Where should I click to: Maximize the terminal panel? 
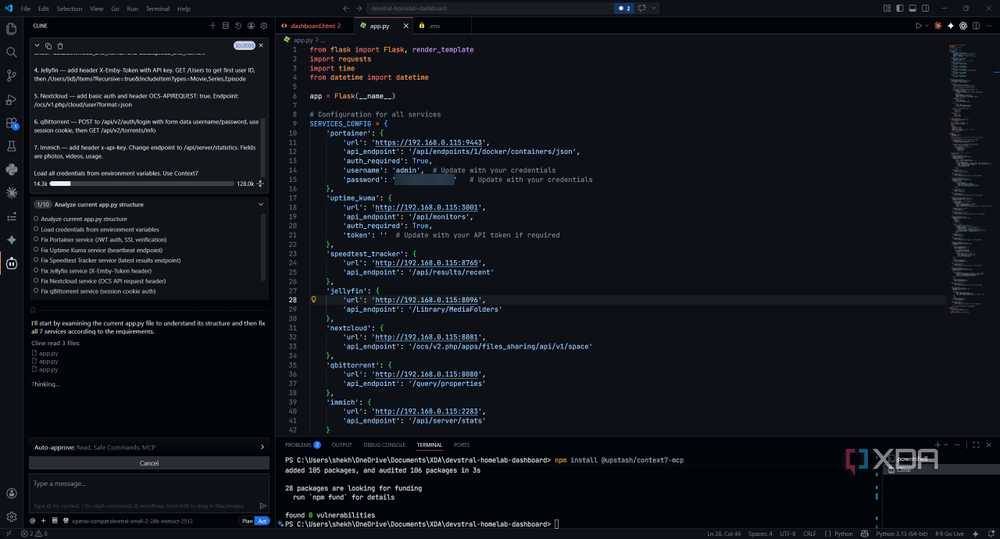pyautogui.click(x=976, y=445)
